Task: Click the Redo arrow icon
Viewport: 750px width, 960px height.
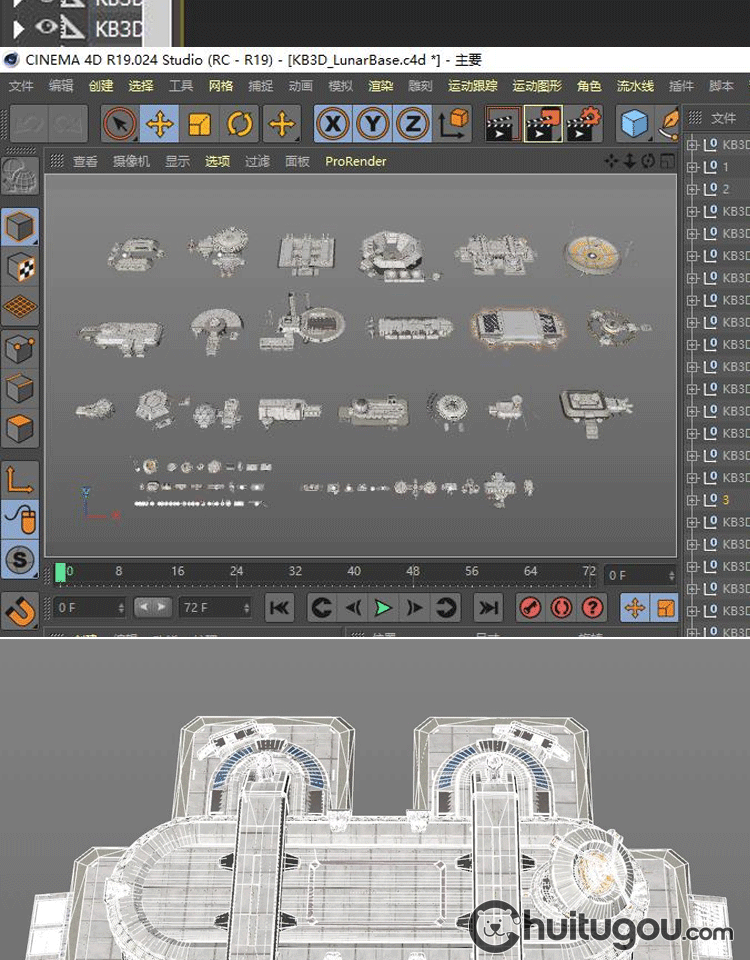Action: pos(67,124)
